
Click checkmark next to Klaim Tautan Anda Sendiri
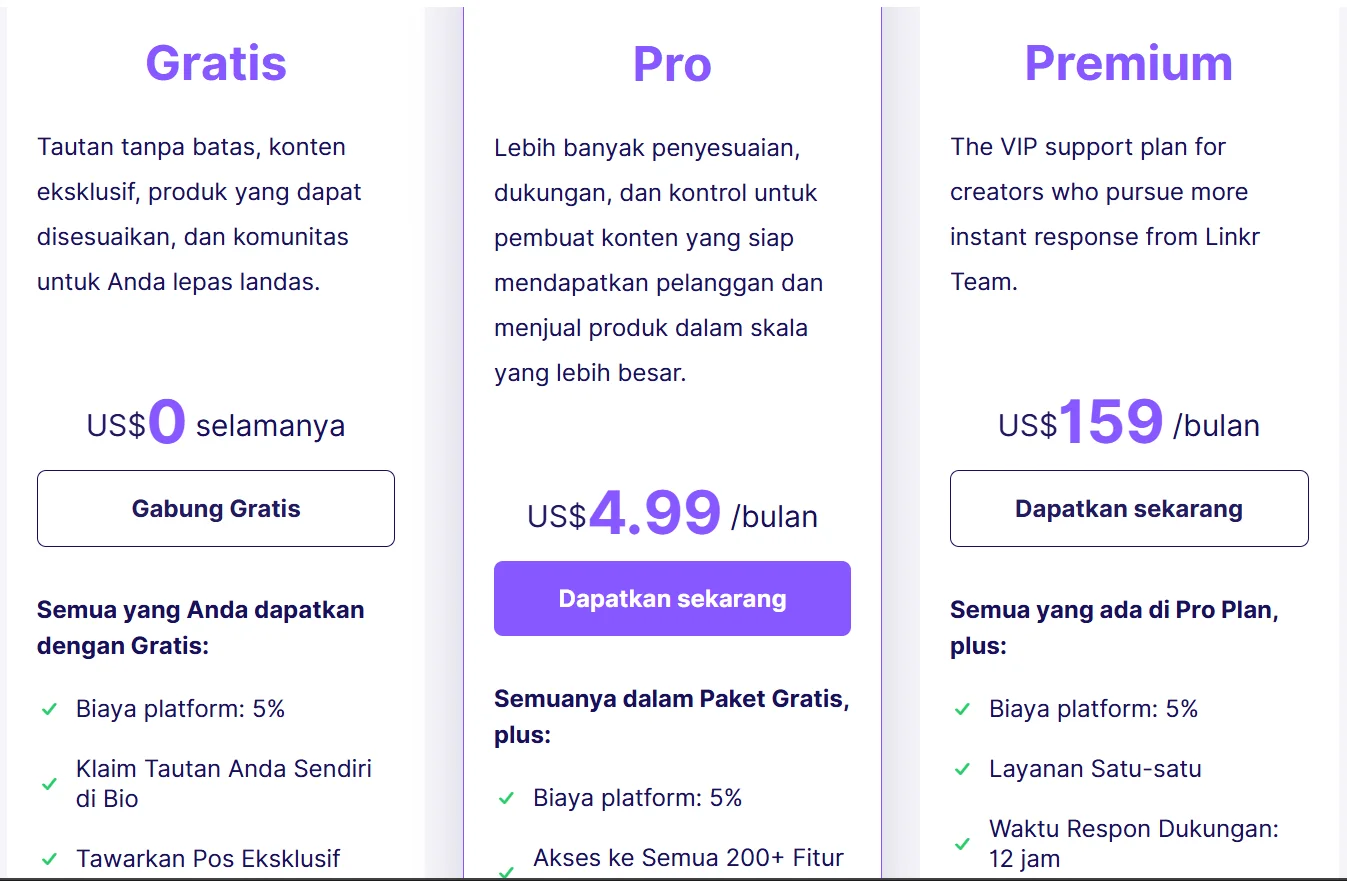point(49,784)
